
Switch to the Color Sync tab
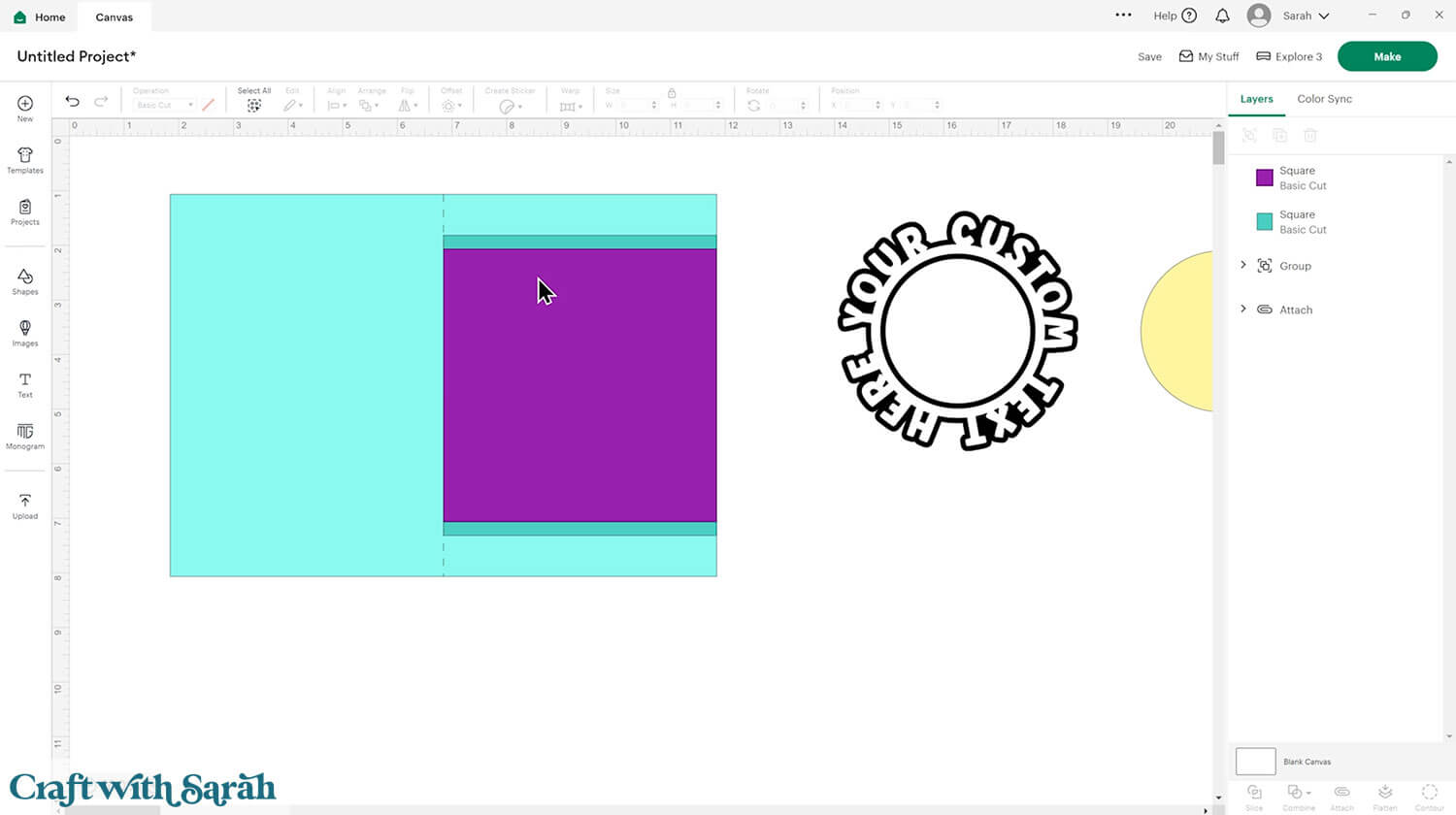(1324, 99)
